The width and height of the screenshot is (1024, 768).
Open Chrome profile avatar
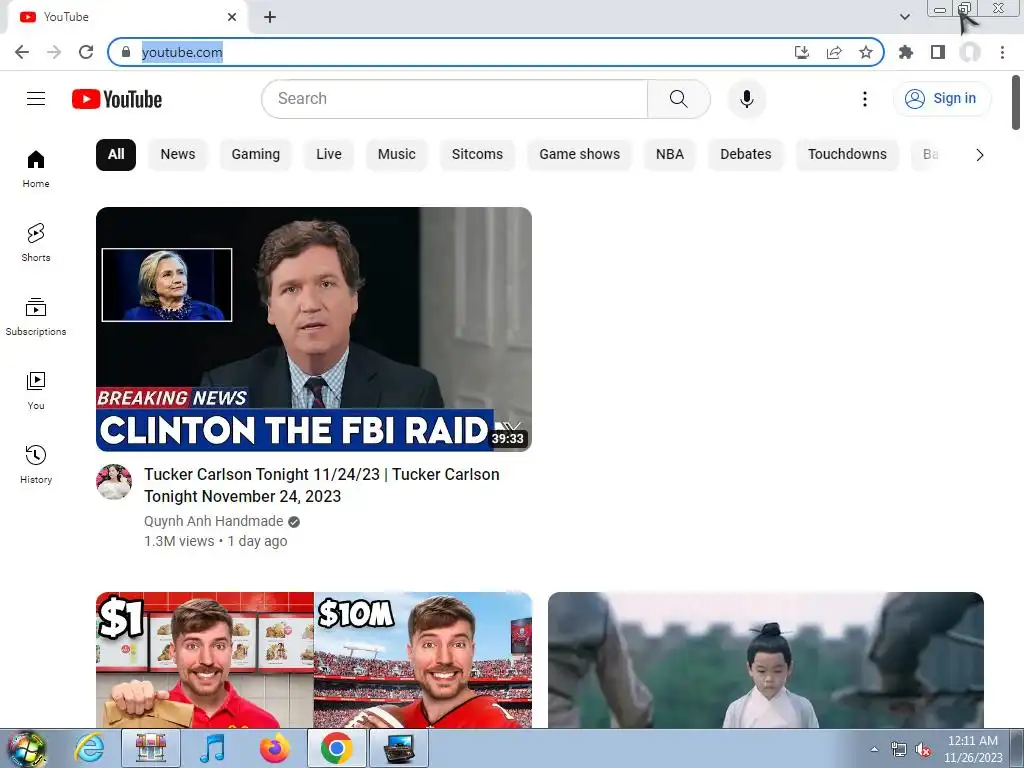click(x=970, y=52)
